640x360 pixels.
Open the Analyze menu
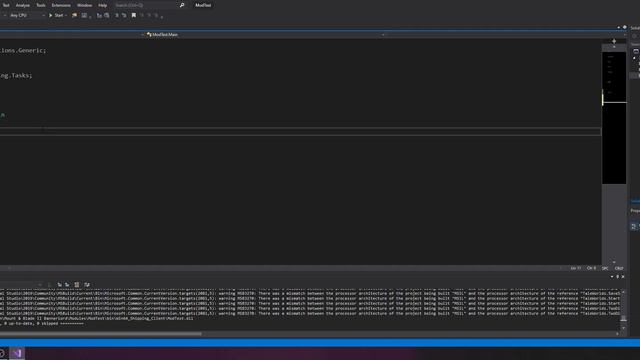[22, 5]
